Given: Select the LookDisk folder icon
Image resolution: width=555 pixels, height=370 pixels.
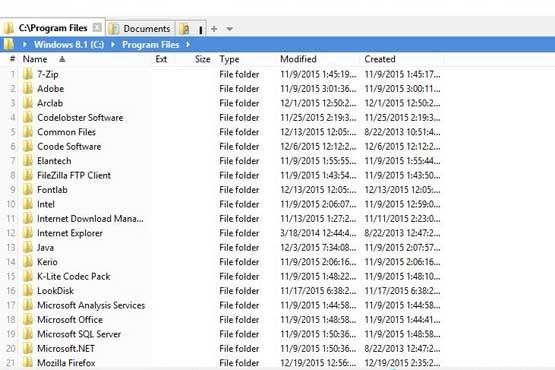Looking at the screenshot, I should pyautogui.click(x=28, y=291).
